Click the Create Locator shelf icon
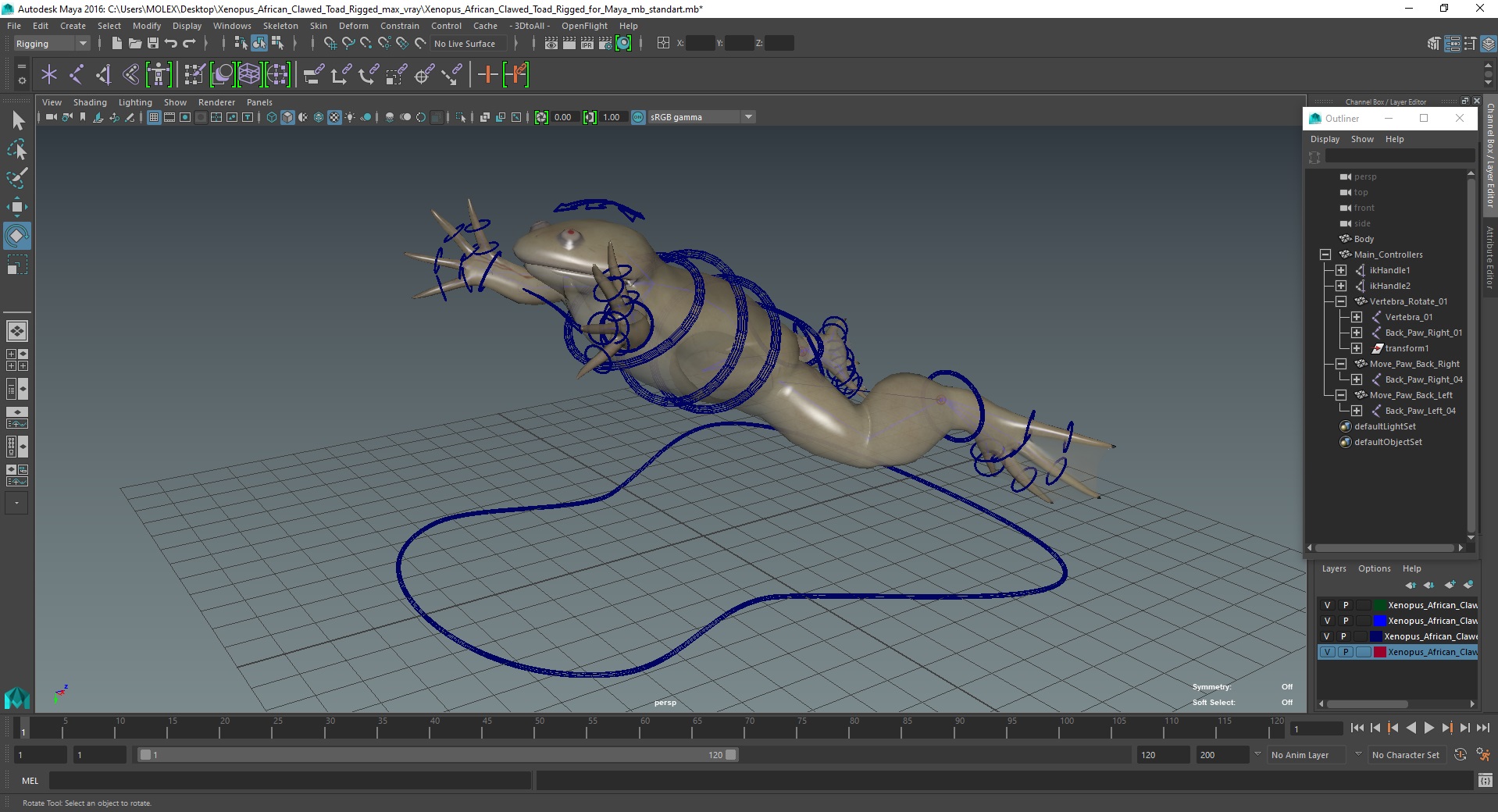Image resolution: width=1498 pixels, height=812 pixels. click(49, 75)
